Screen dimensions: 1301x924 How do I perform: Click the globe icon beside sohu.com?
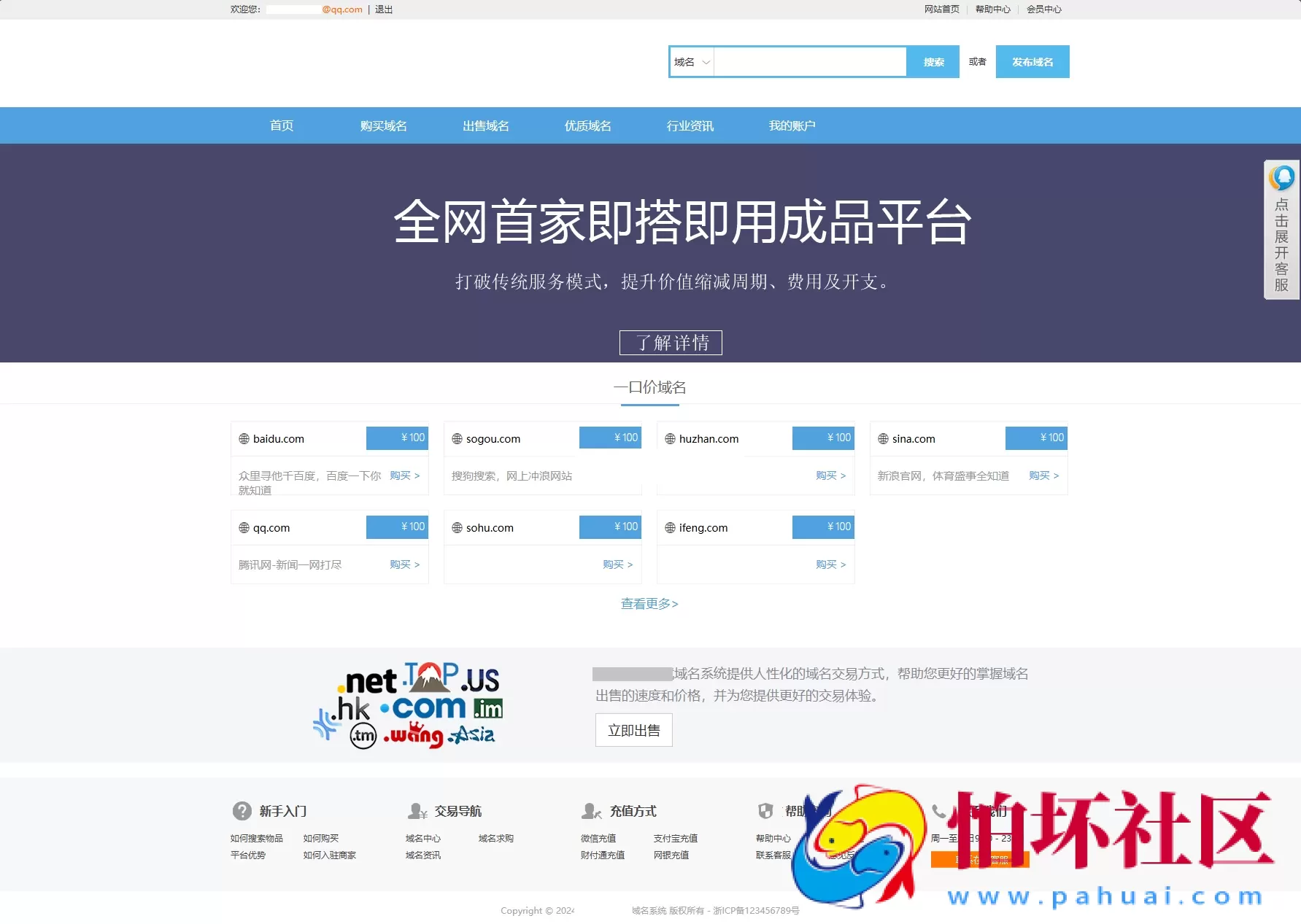click(457, 527)
